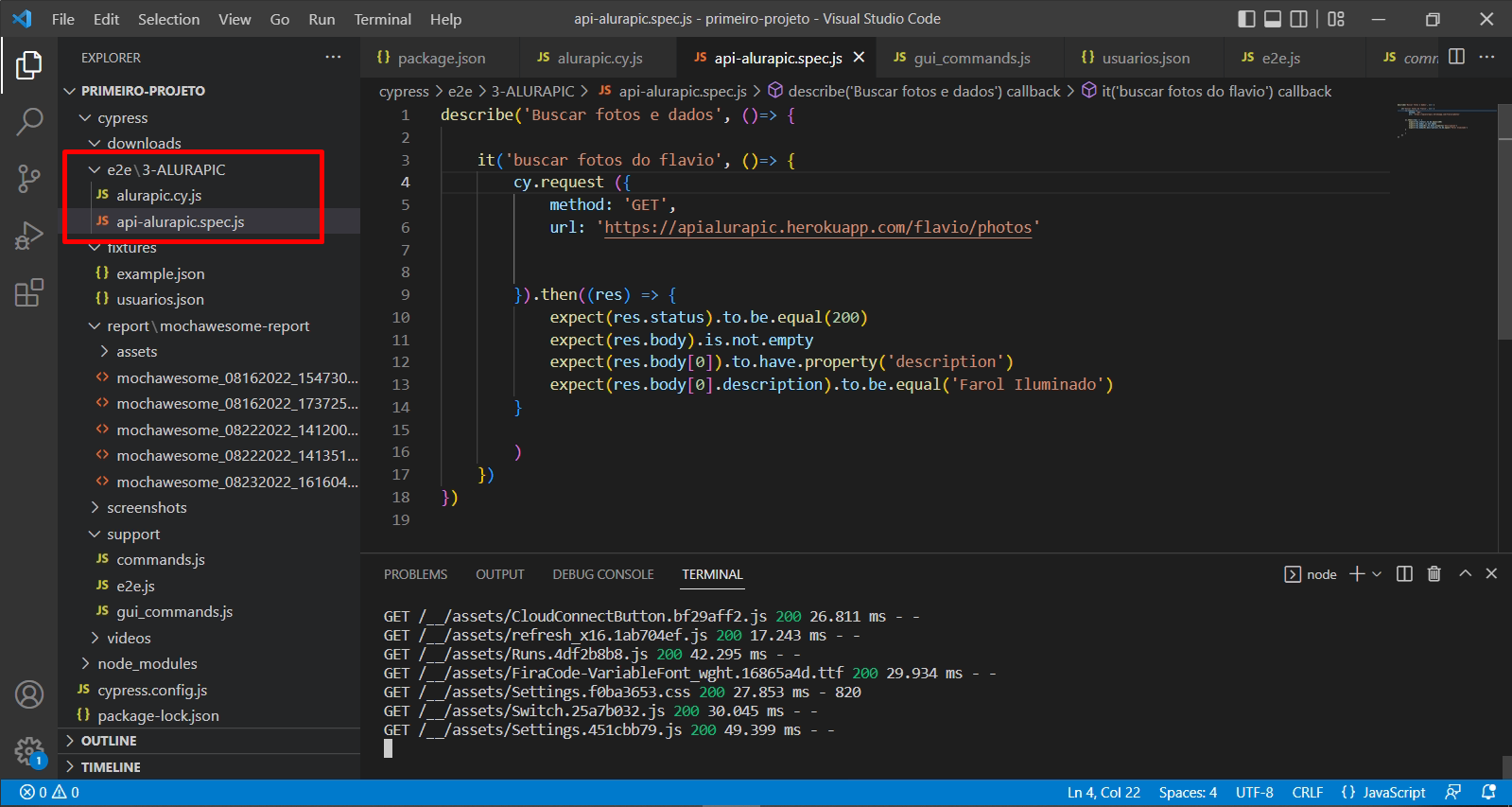
Task: Open the Accounts menu icon
Action: pos(29,694)
